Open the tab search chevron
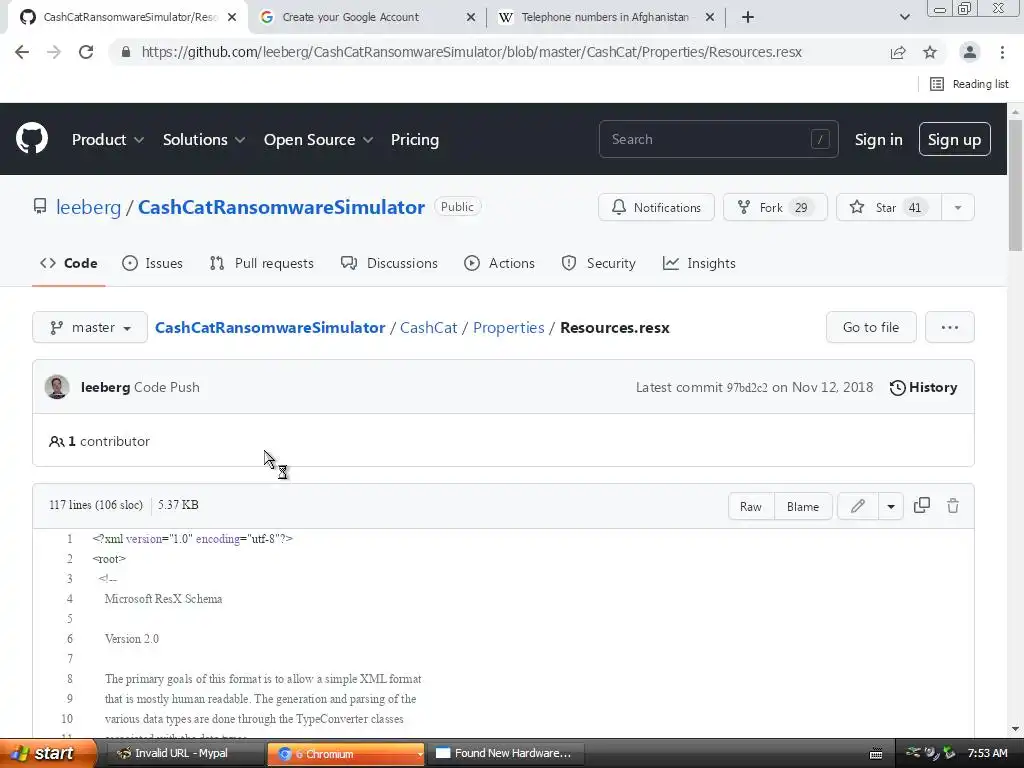Image resolution: width=1024 pixels, height=768 pixels. [x=904, y=18]
